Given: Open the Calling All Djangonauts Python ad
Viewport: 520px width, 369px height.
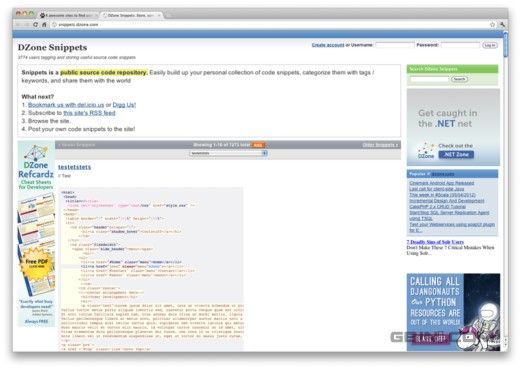Looking at the screenshot, I should click(x=453, y=312).
